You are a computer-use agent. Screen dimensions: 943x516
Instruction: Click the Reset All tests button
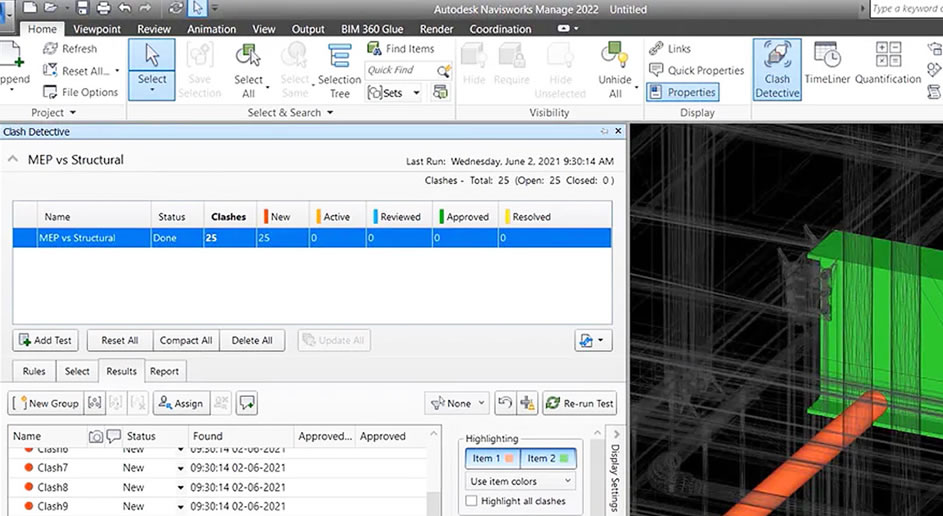pyautogui.click(x=120, y=340)
